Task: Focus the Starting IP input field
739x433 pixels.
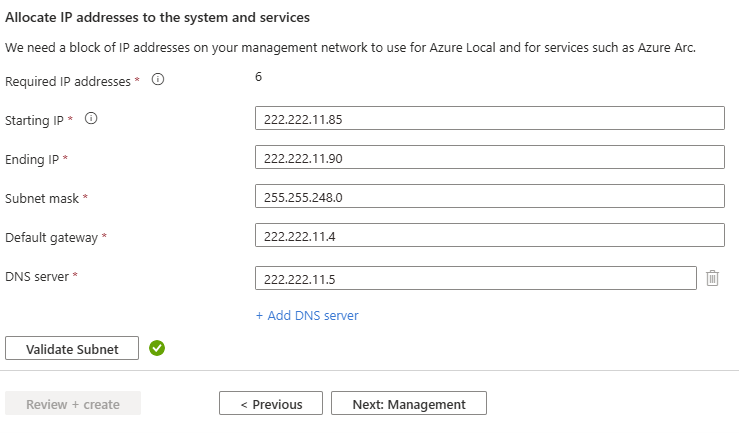Action: 490,118
